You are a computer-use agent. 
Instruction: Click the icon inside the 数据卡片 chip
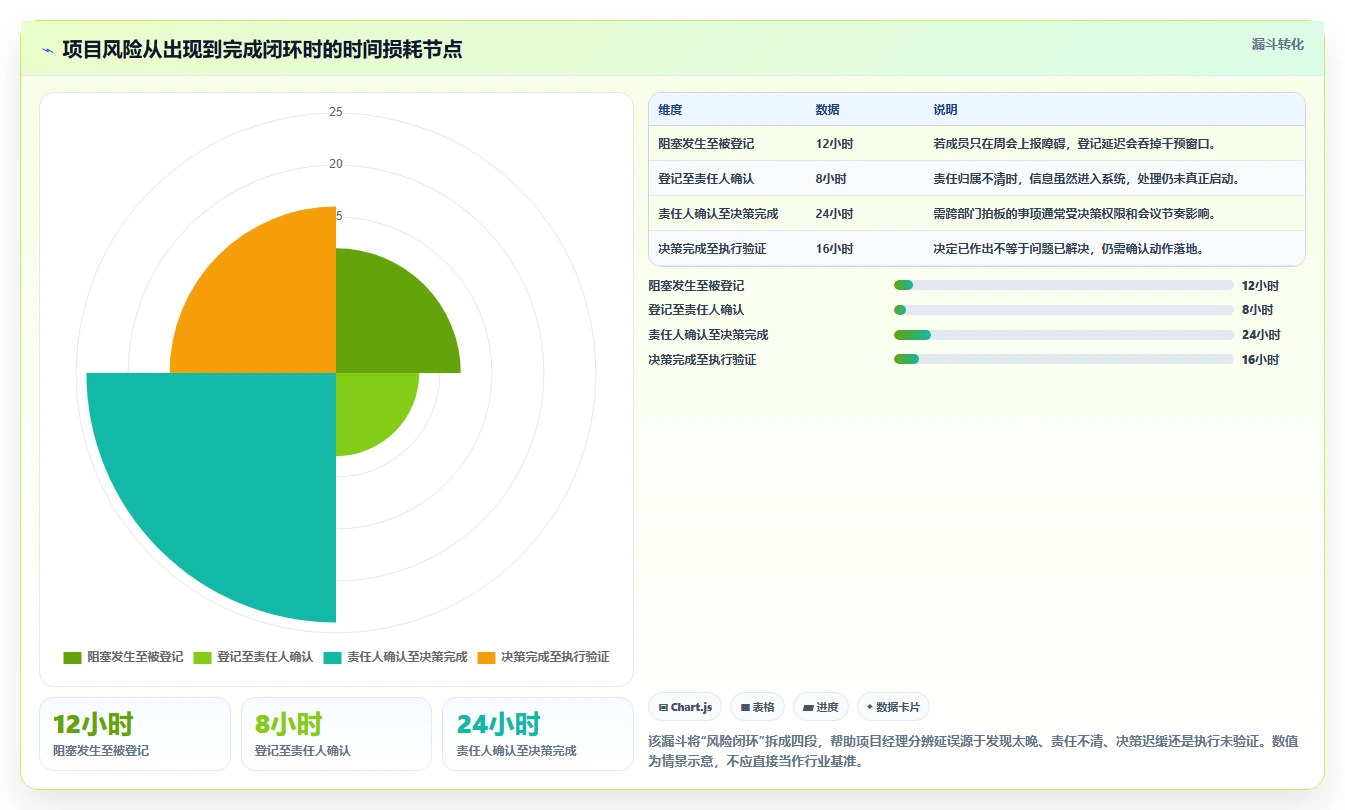(x=870, y=708)
